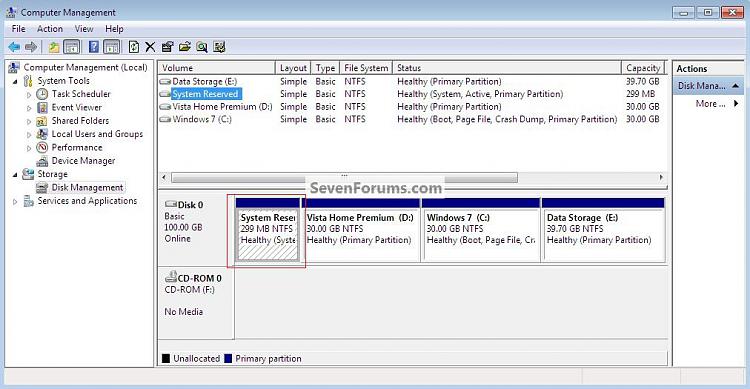Toggle Show/Hide Console Tree toolbar icon

coord(72,47)
